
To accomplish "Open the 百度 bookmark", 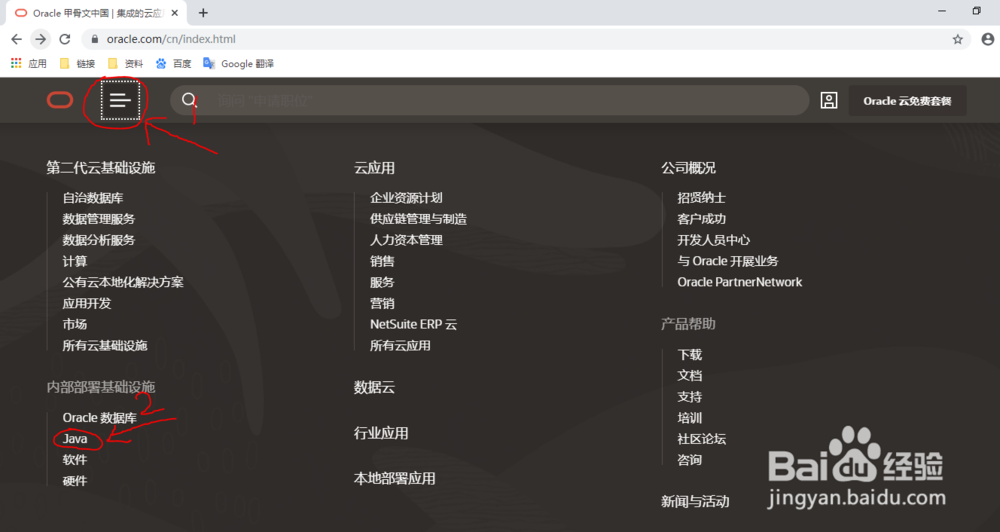I will tap(173, 63).
